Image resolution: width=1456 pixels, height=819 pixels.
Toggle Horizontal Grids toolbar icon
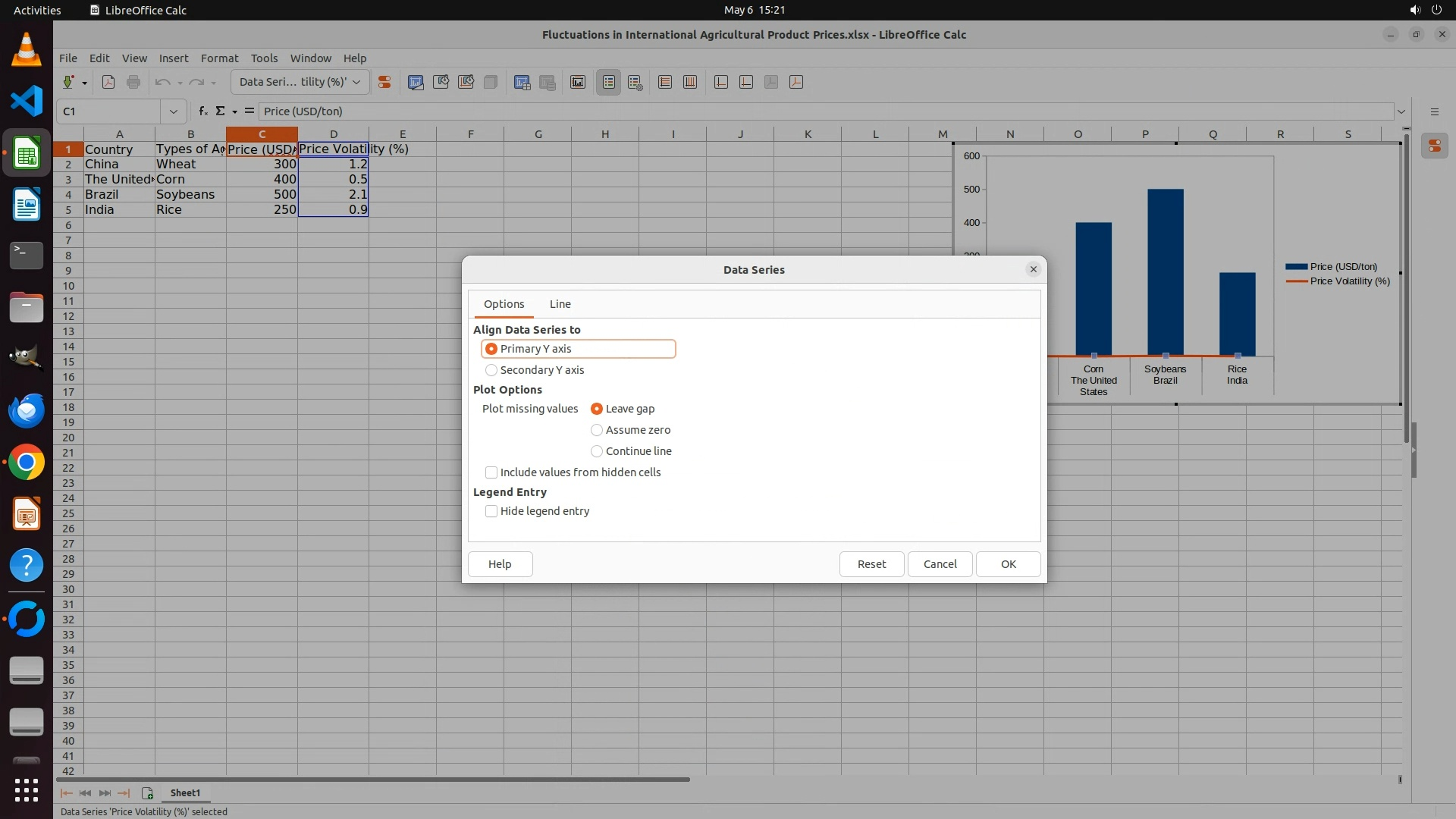click(665, 82)
